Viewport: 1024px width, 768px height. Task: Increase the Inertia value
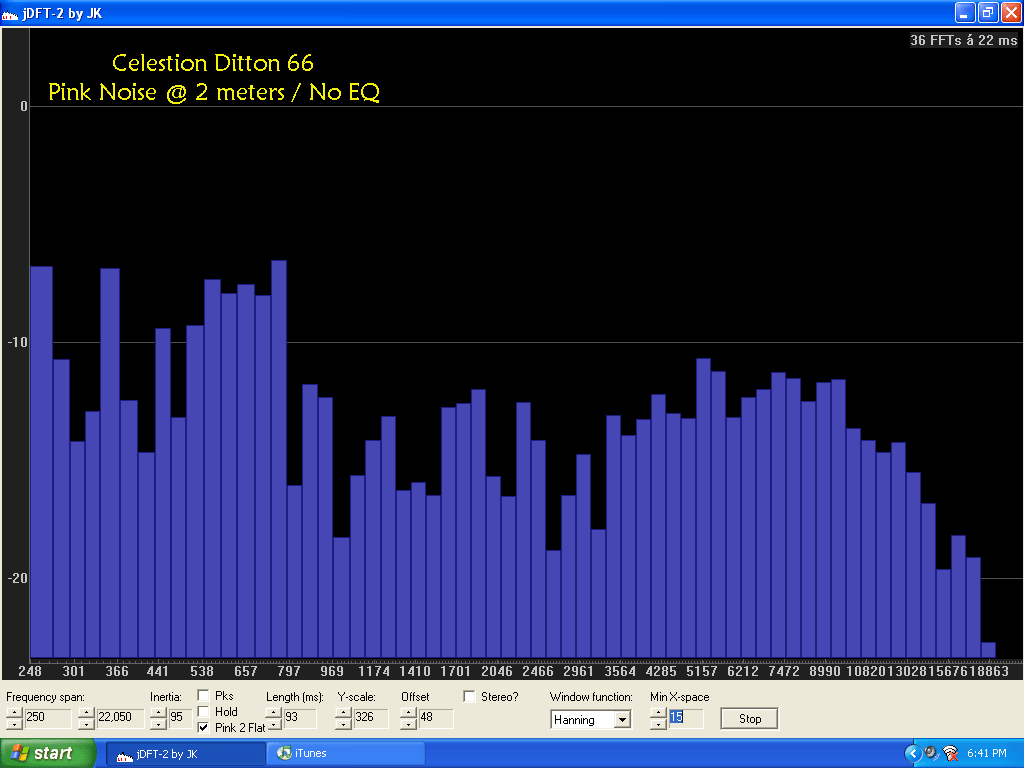coord(158,713)
